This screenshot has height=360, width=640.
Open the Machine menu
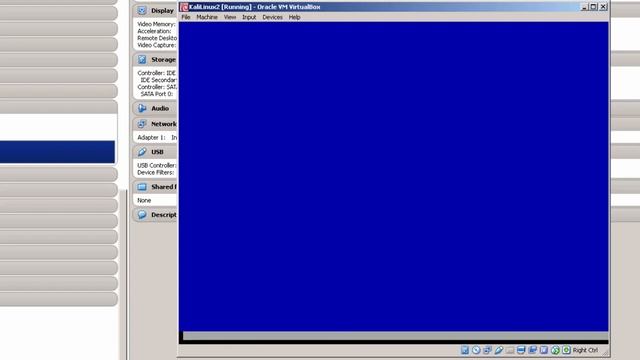(207, 17)
